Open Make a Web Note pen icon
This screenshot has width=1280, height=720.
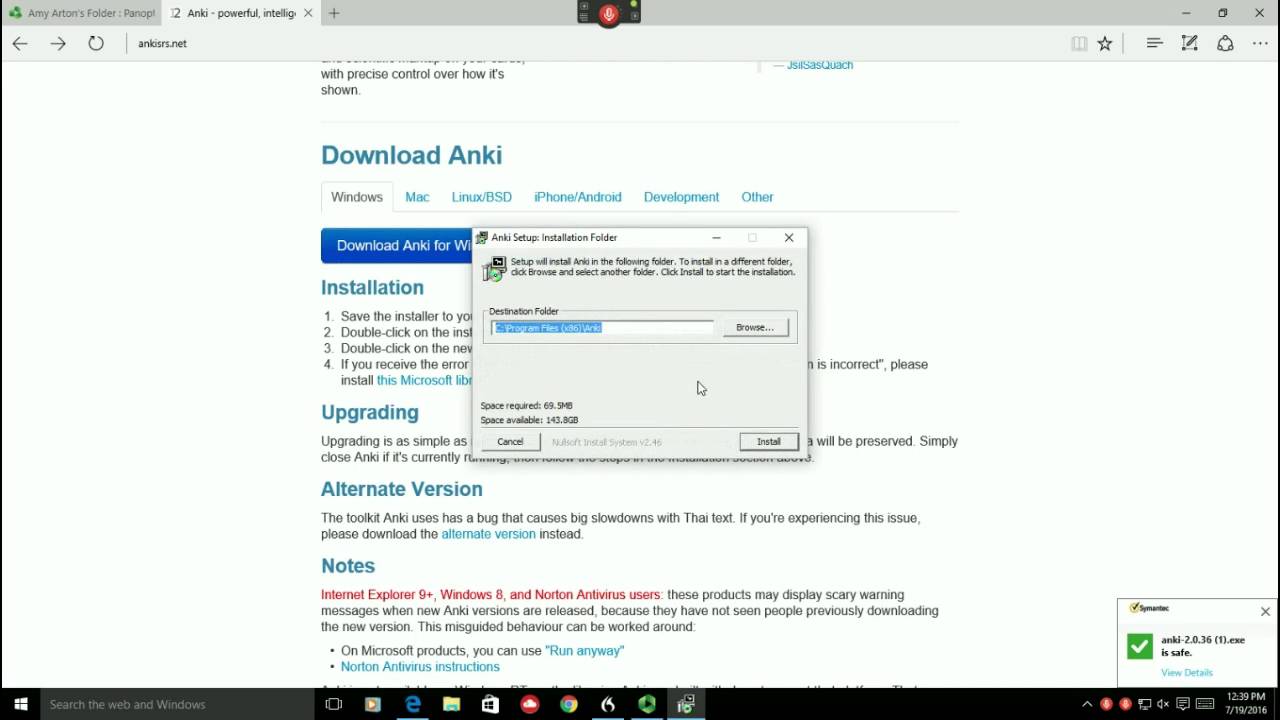[1189, 43]
